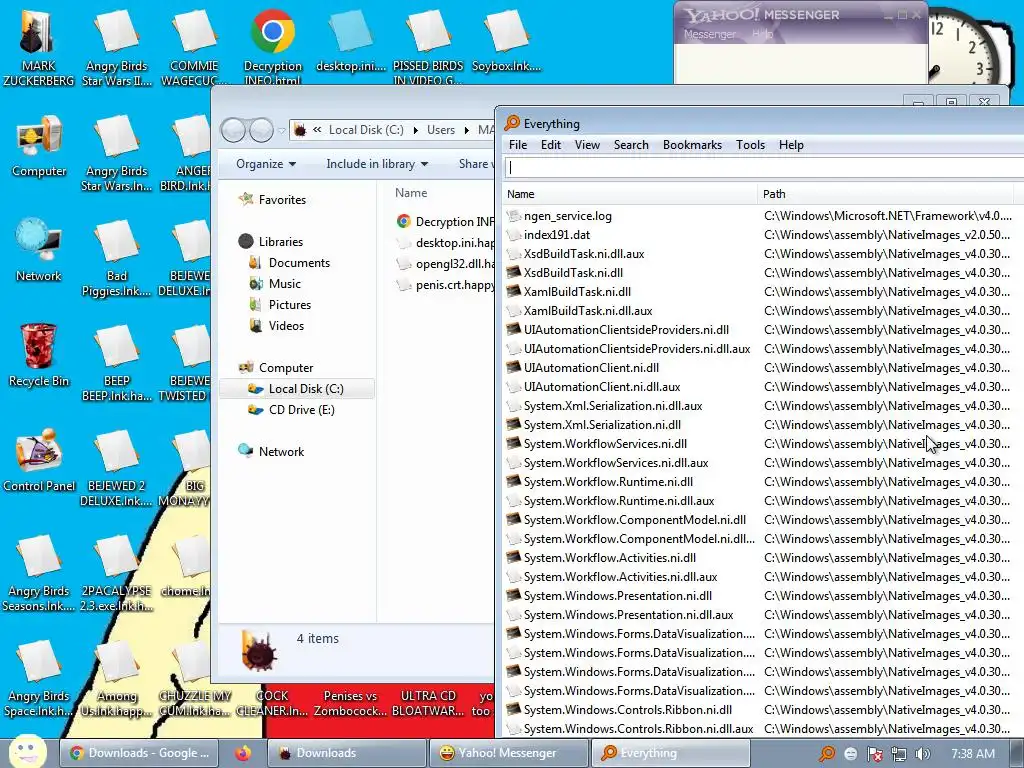The width and height of the screenshot is (1024, 768).
Task: Open the Include in library dropdown
Action: pyautogui.click(x=377, y=164)
